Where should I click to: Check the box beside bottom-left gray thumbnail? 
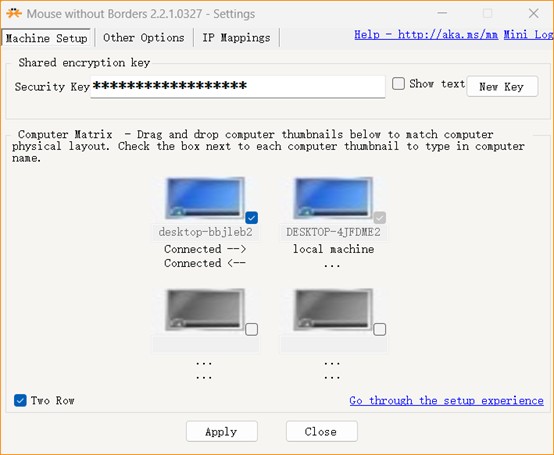pos(251,329)
